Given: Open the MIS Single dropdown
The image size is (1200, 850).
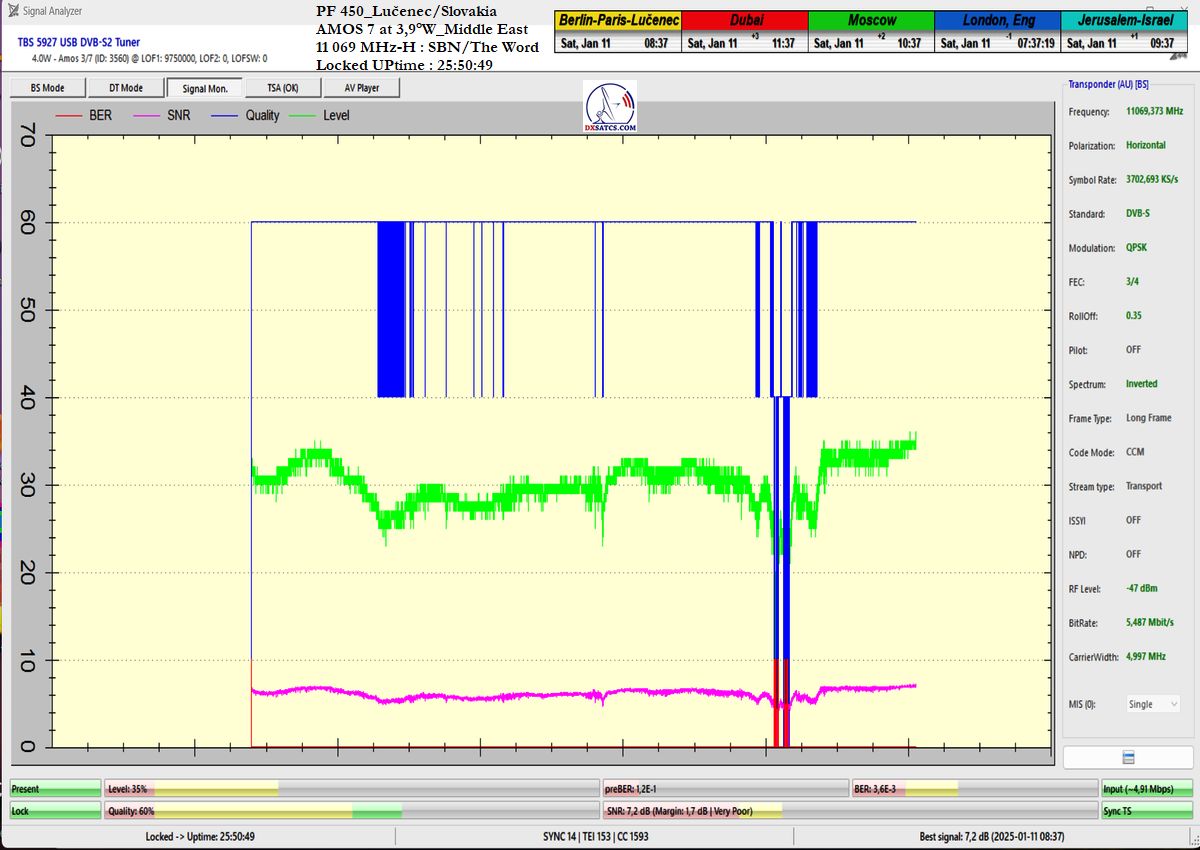Looking at the screenshot, I should click(x=1153, y=704).
